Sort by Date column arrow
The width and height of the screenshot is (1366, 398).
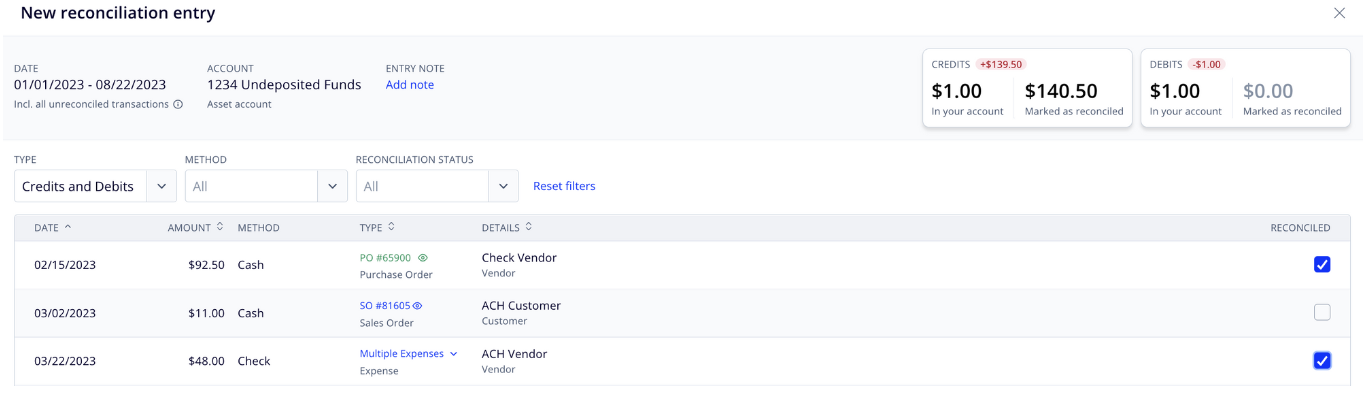tap(68, 227)
